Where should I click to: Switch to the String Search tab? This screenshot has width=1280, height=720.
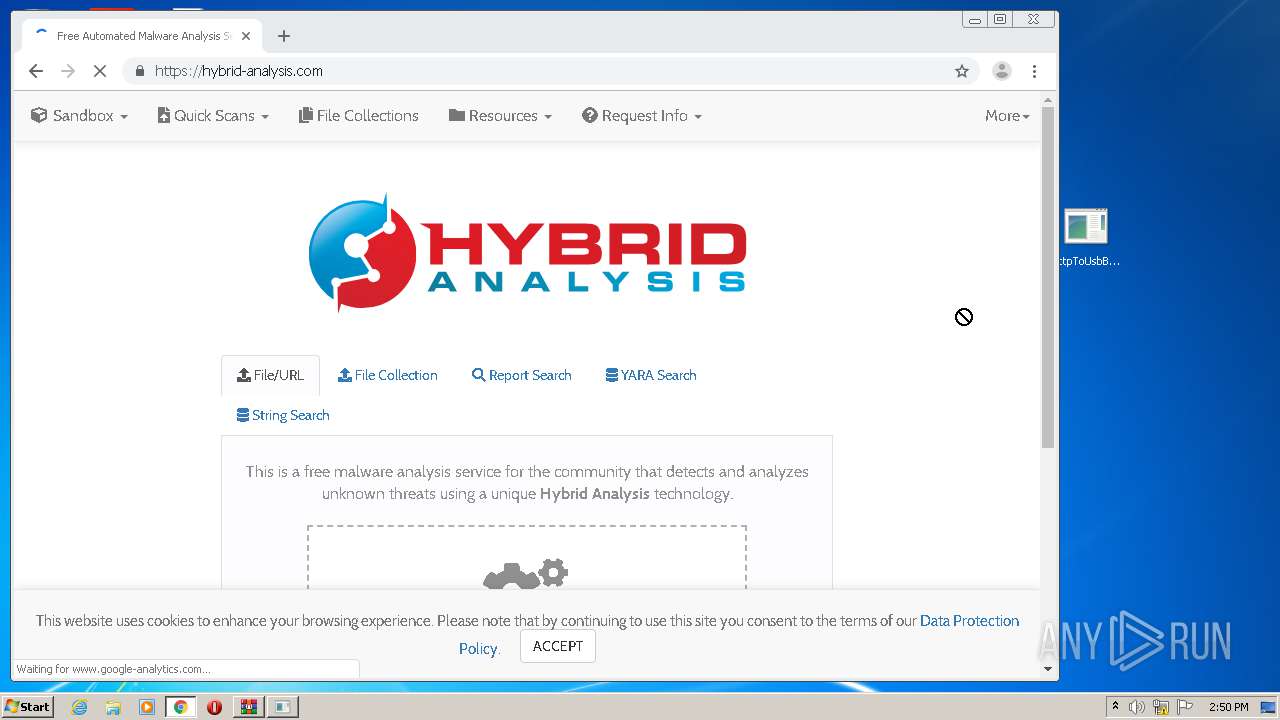[x=283, y=416]
